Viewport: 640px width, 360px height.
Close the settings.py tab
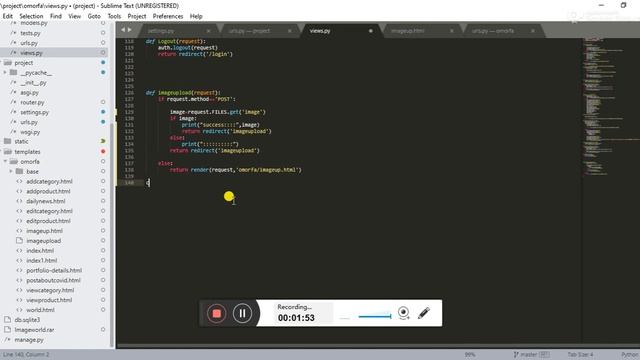point(209,31)
